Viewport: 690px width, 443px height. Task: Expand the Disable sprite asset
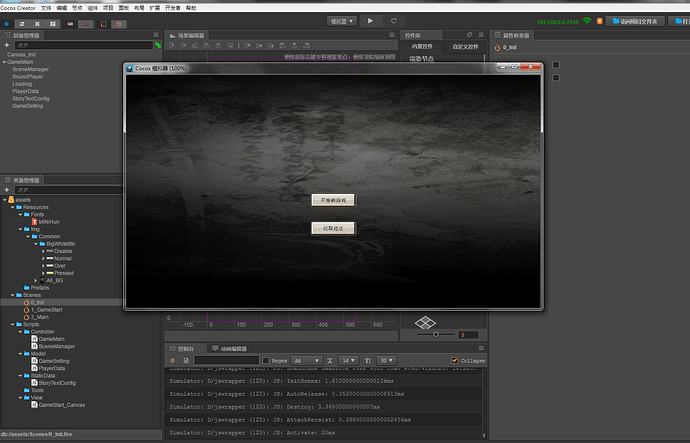coord(43,251)
